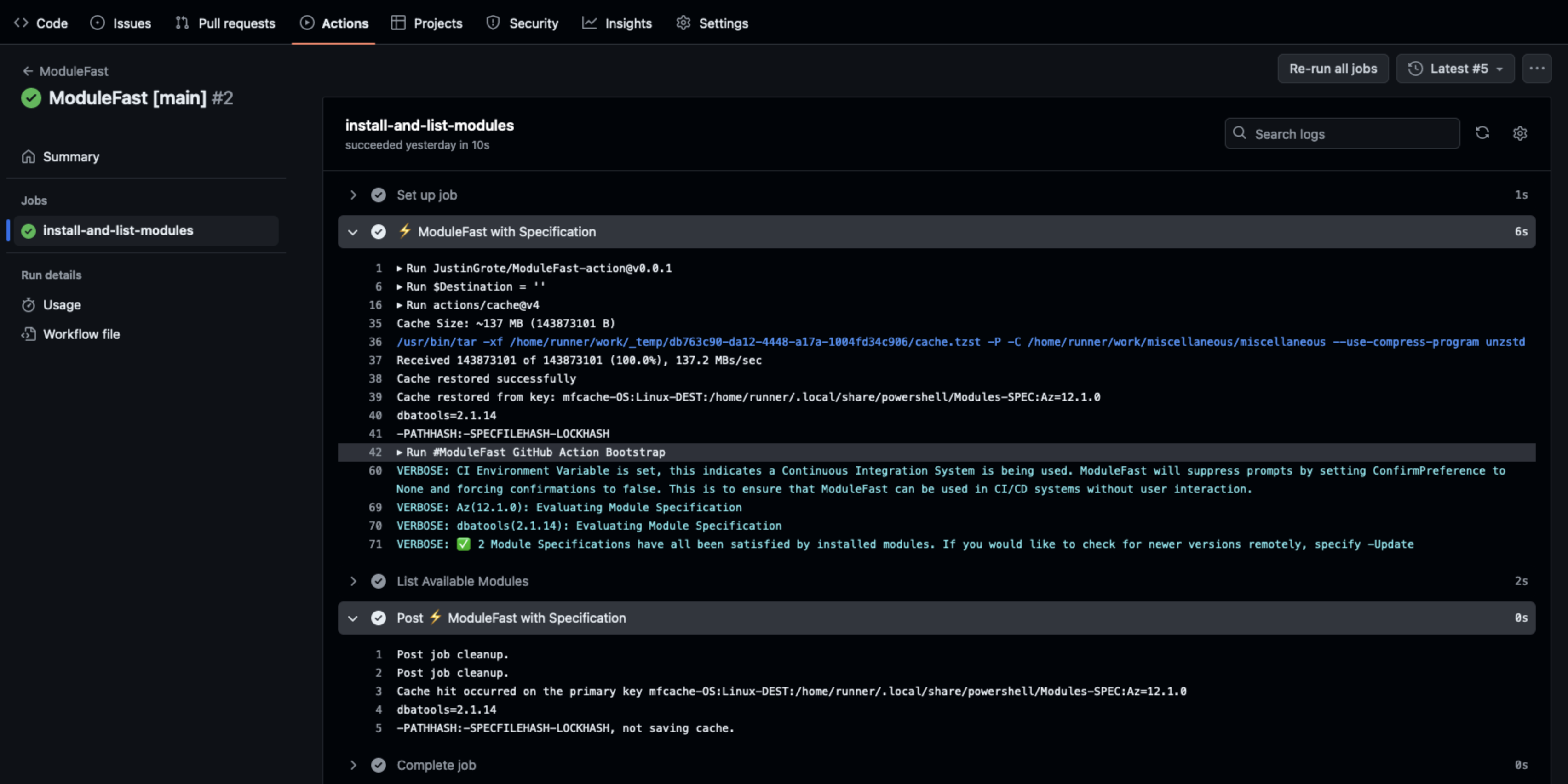Collapse Post ModuleFast with Specification step

point(937,618)
